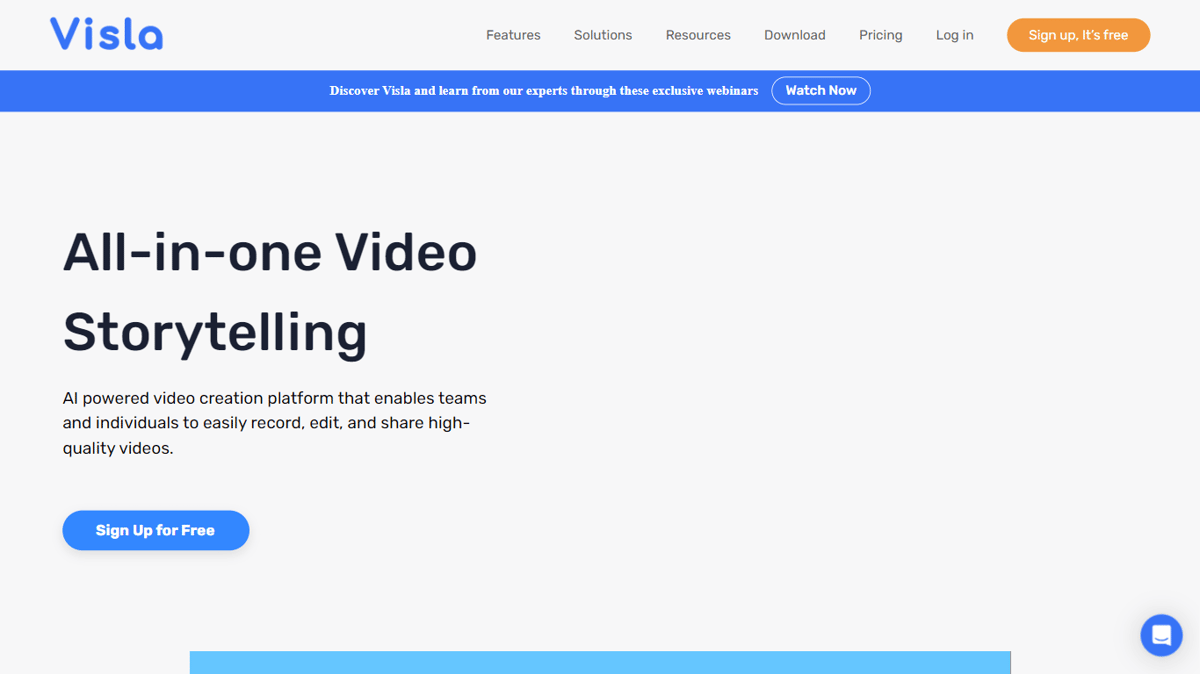
Task: Click the All-in-one Video headline line
Action: click(270, 252)
